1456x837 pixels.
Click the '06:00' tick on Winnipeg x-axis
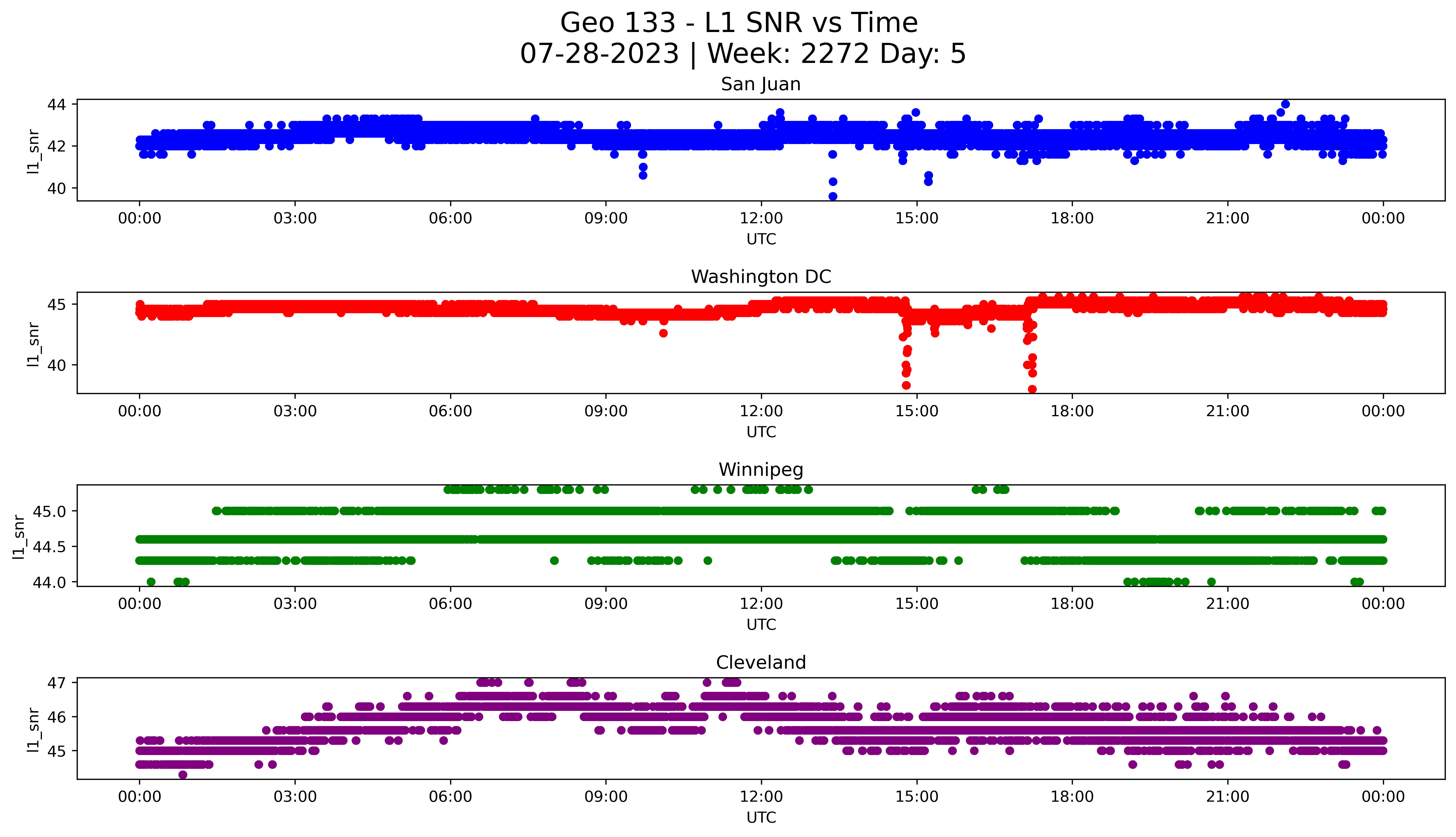pos(450,604)
